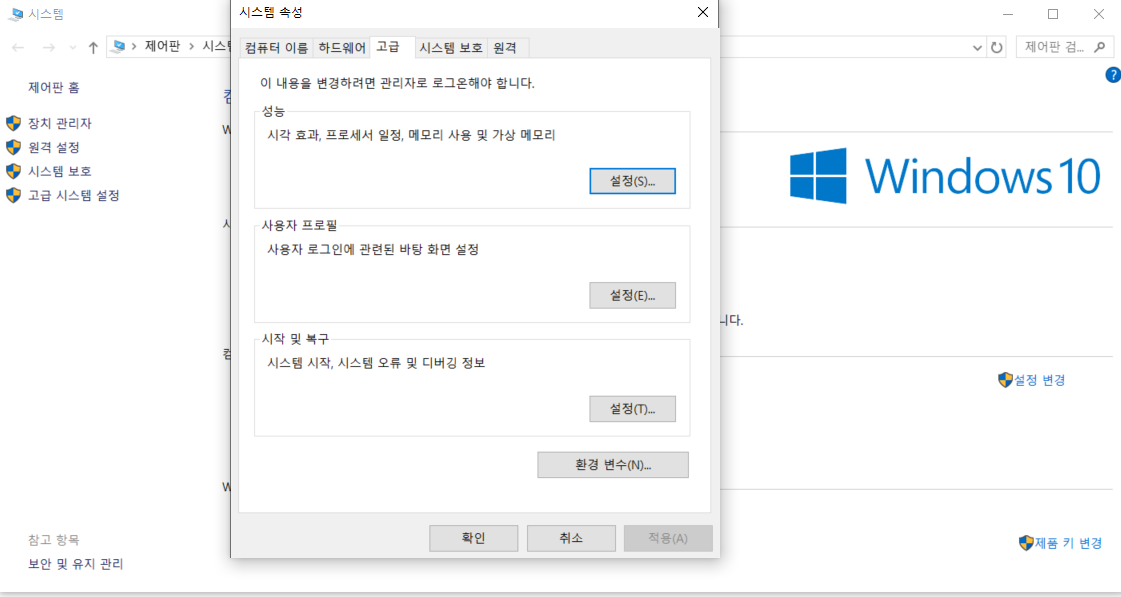Image resolution: width=1121 pixels, height=597 pixels.
Task: Minimize the 시스템 window
Action: pyautogui.click(x=1008, y=14)
